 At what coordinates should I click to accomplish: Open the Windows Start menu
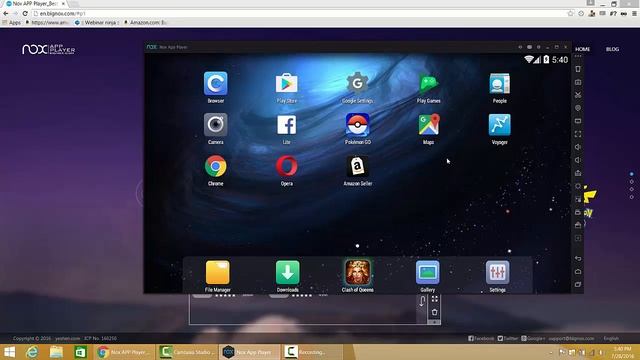coord(9,352)
